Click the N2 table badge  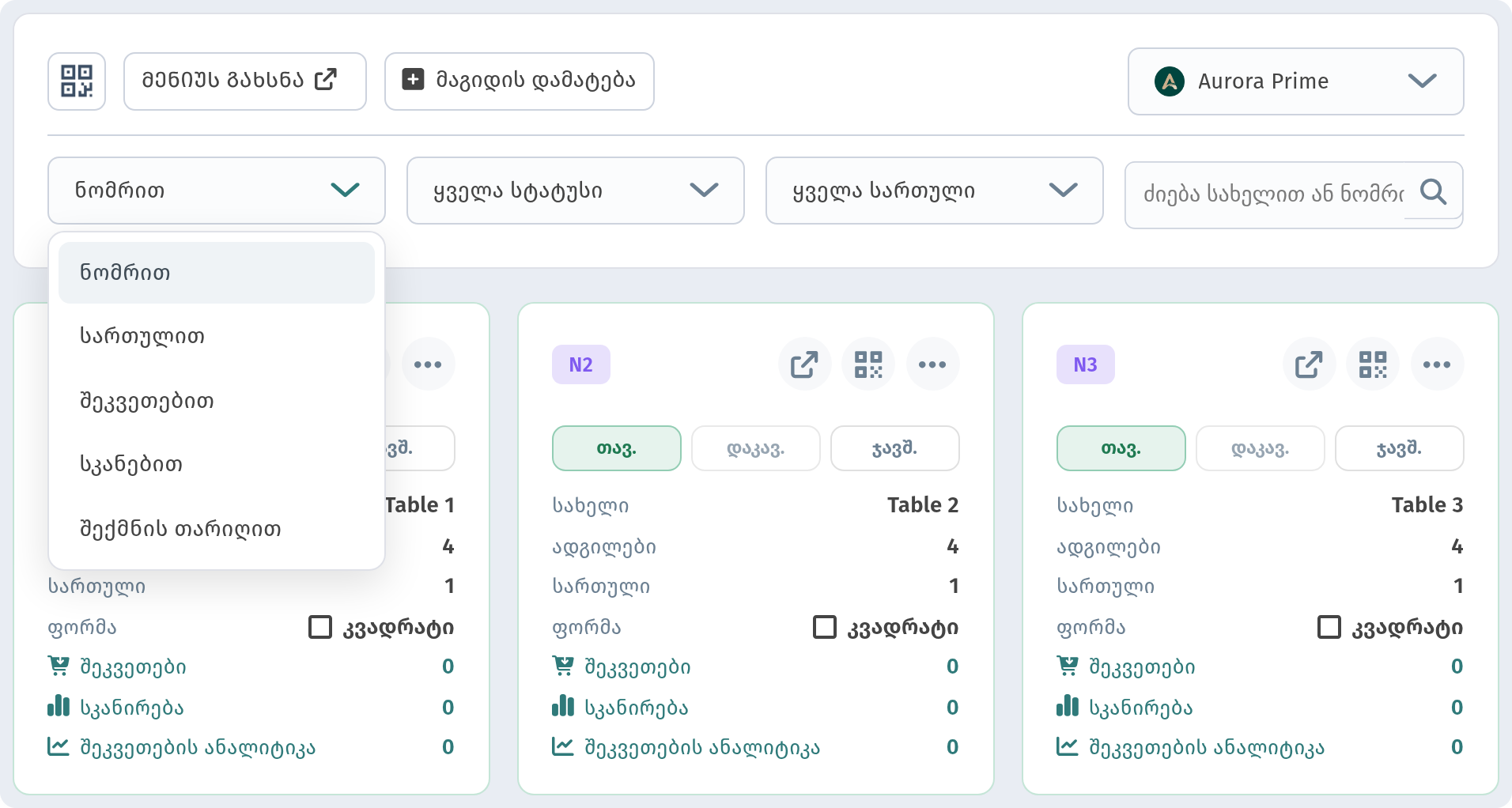pyautogui.click(x=581, y=364)
